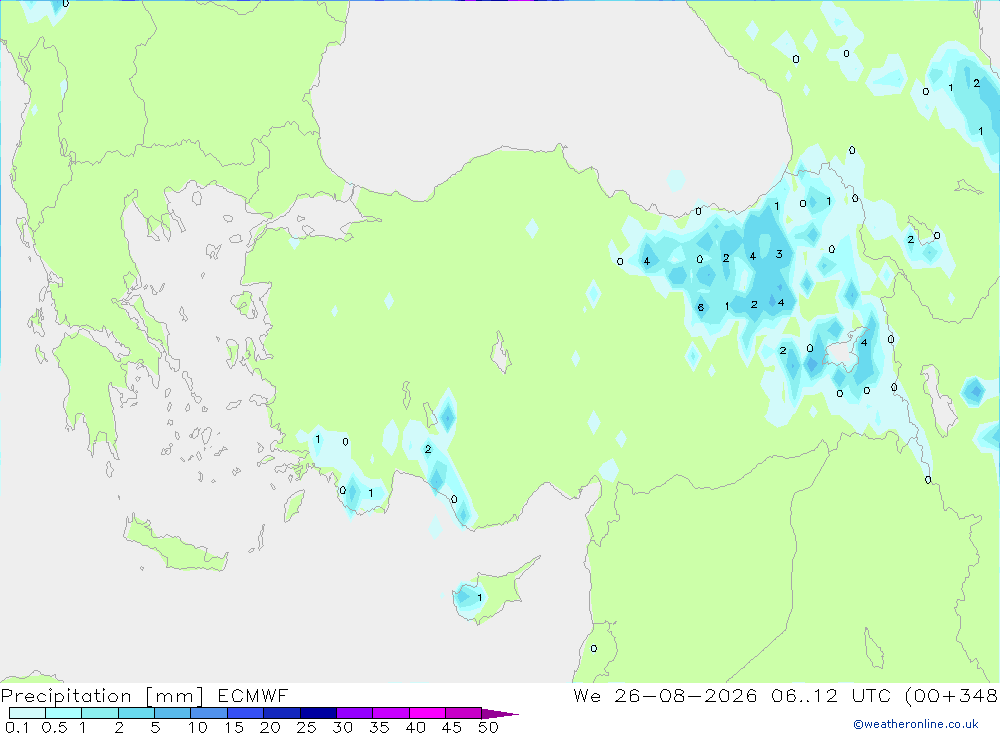Click the 'We 26-08-2026' date text

pos(665,696)
